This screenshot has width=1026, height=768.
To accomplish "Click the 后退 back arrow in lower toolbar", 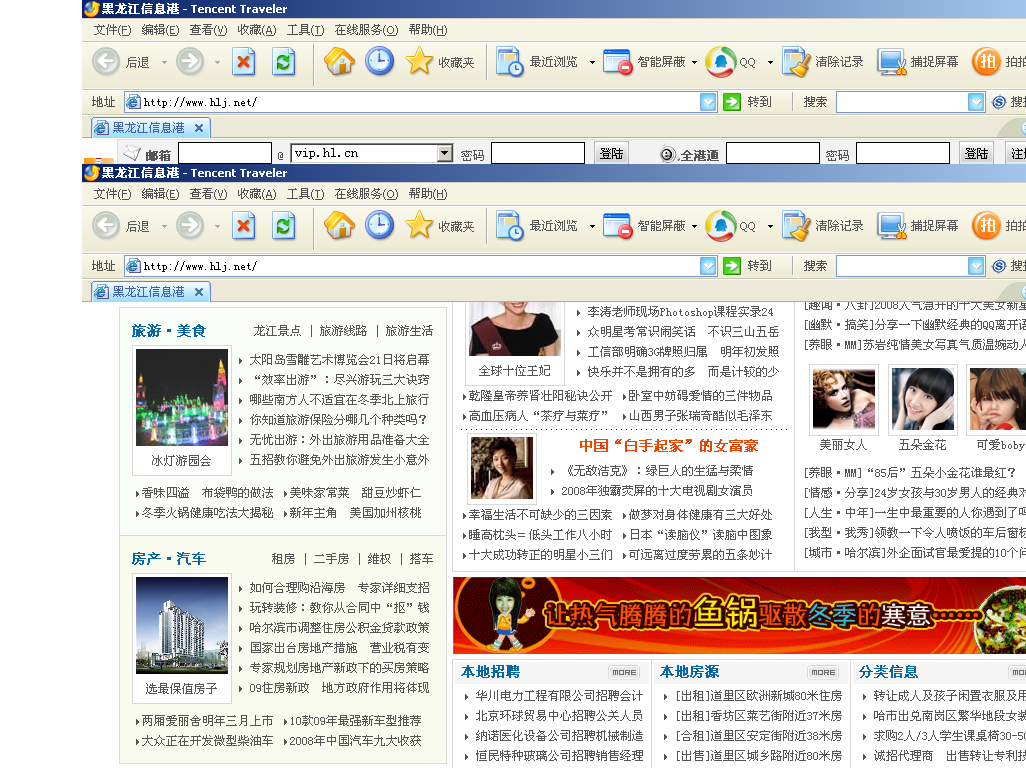I will tap(106, 226).
